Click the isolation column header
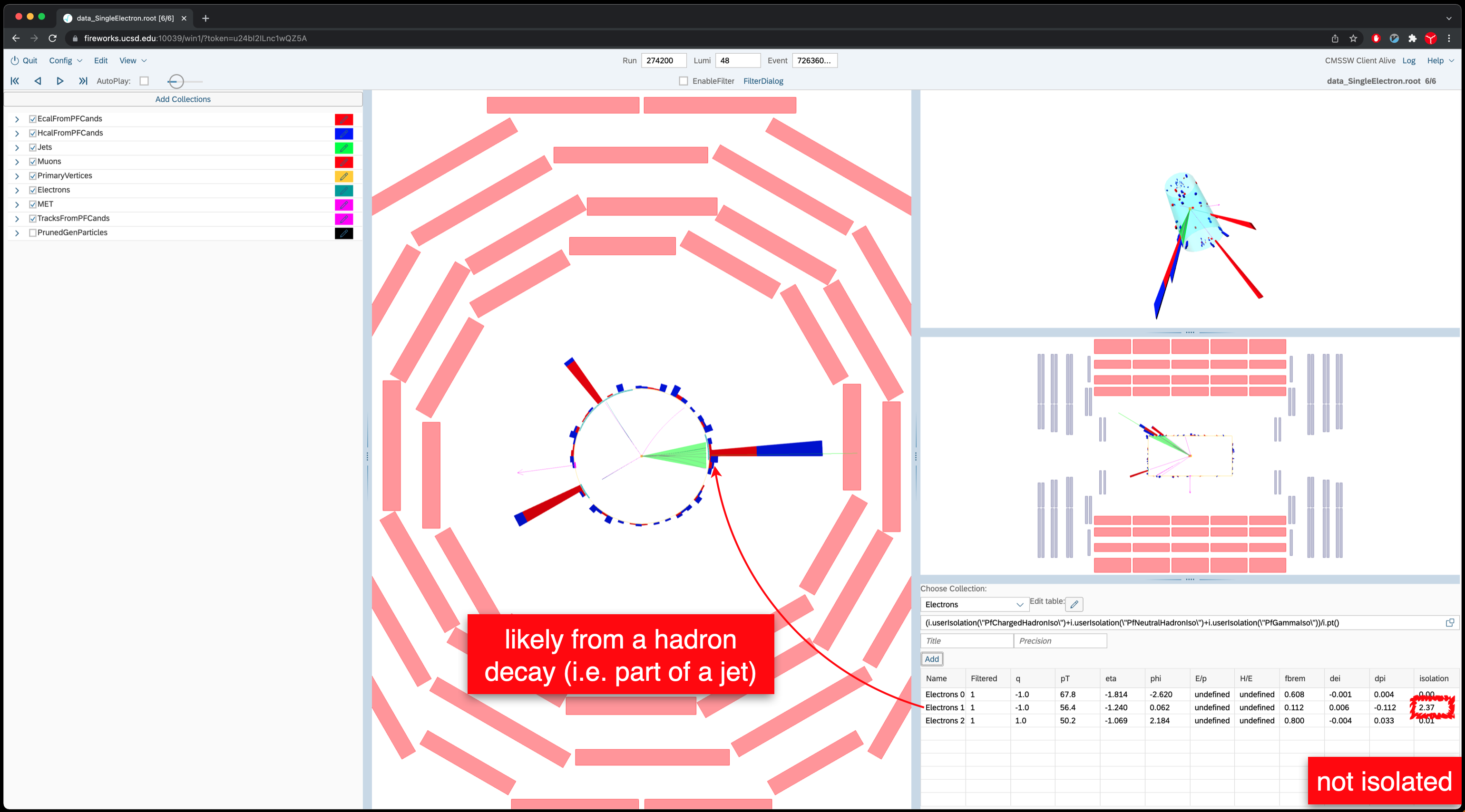This screenshot has height=812, width=1465. click(1433, 678)
